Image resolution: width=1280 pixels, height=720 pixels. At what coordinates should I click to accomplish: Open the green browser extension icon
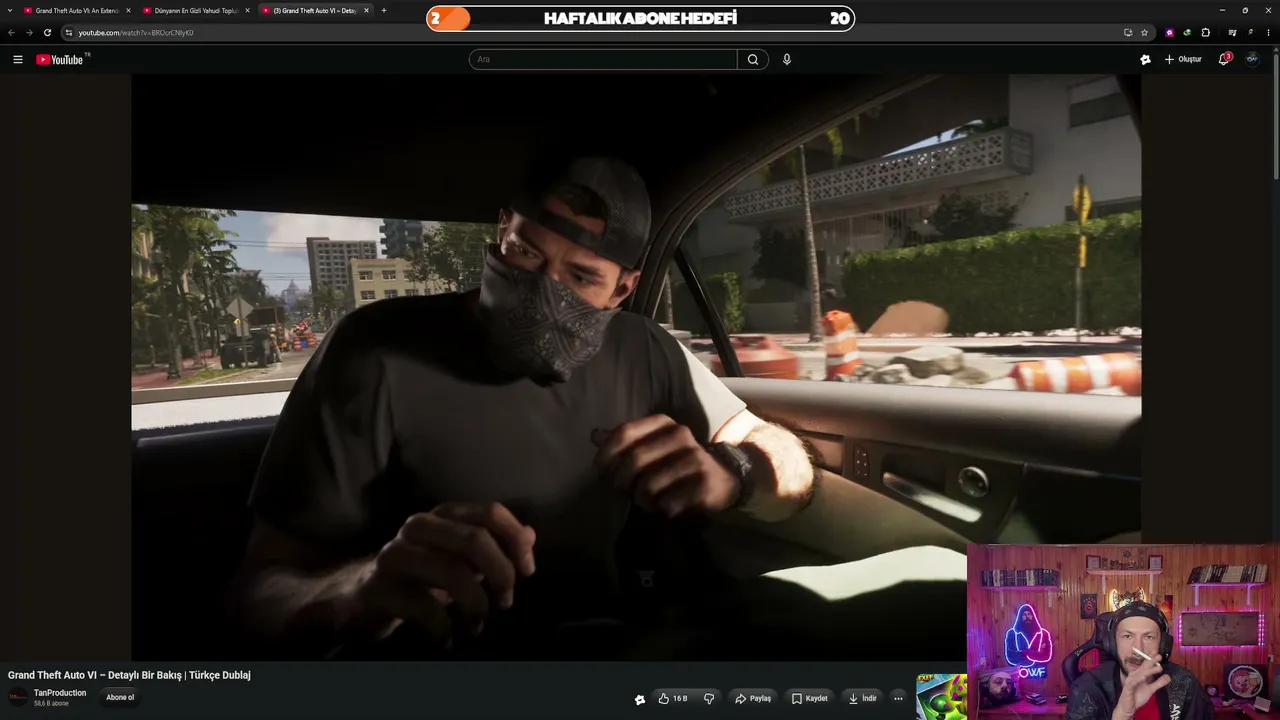[1187, 33]
